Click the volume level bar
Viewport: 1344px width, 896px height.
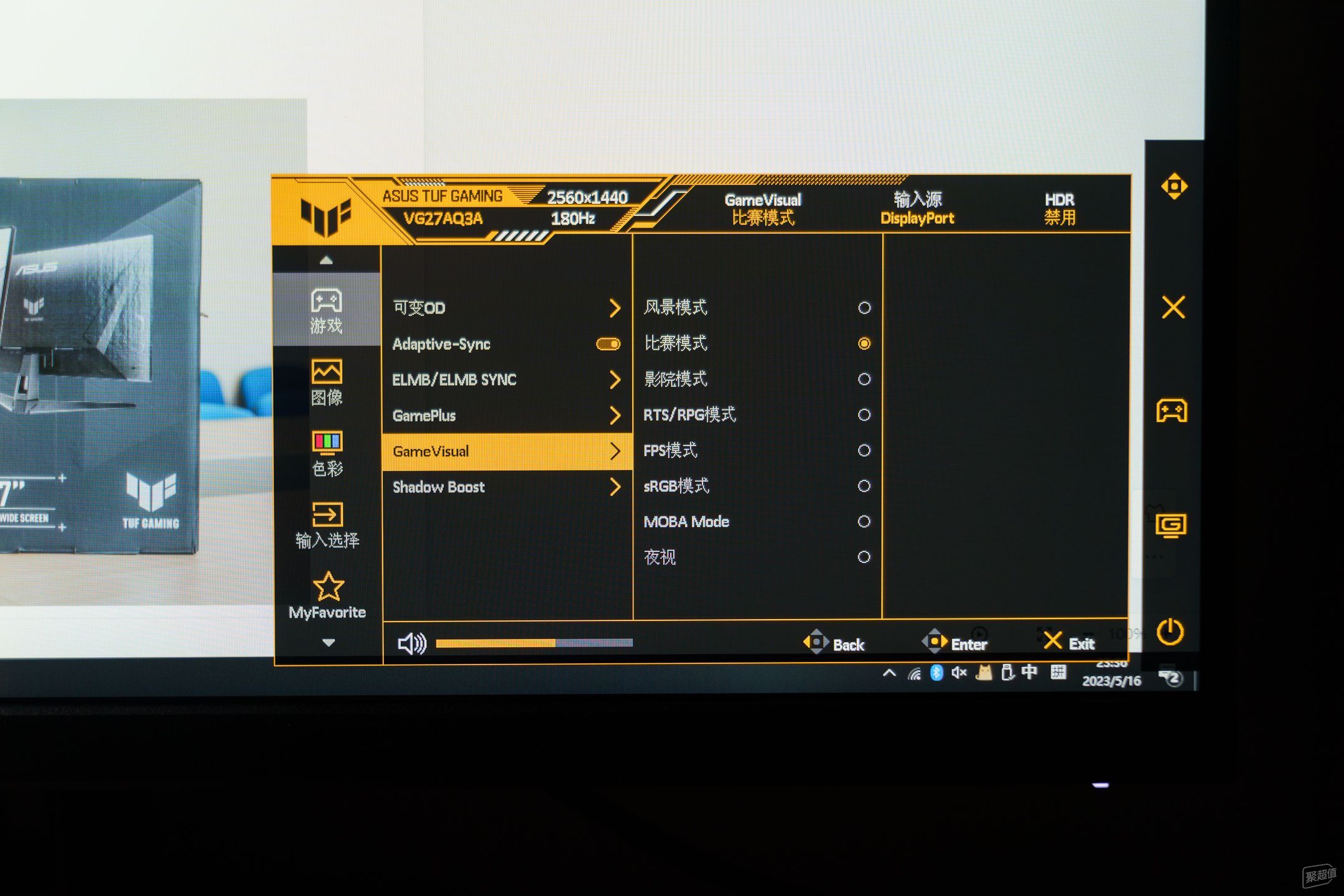click(x=534, y=643)
